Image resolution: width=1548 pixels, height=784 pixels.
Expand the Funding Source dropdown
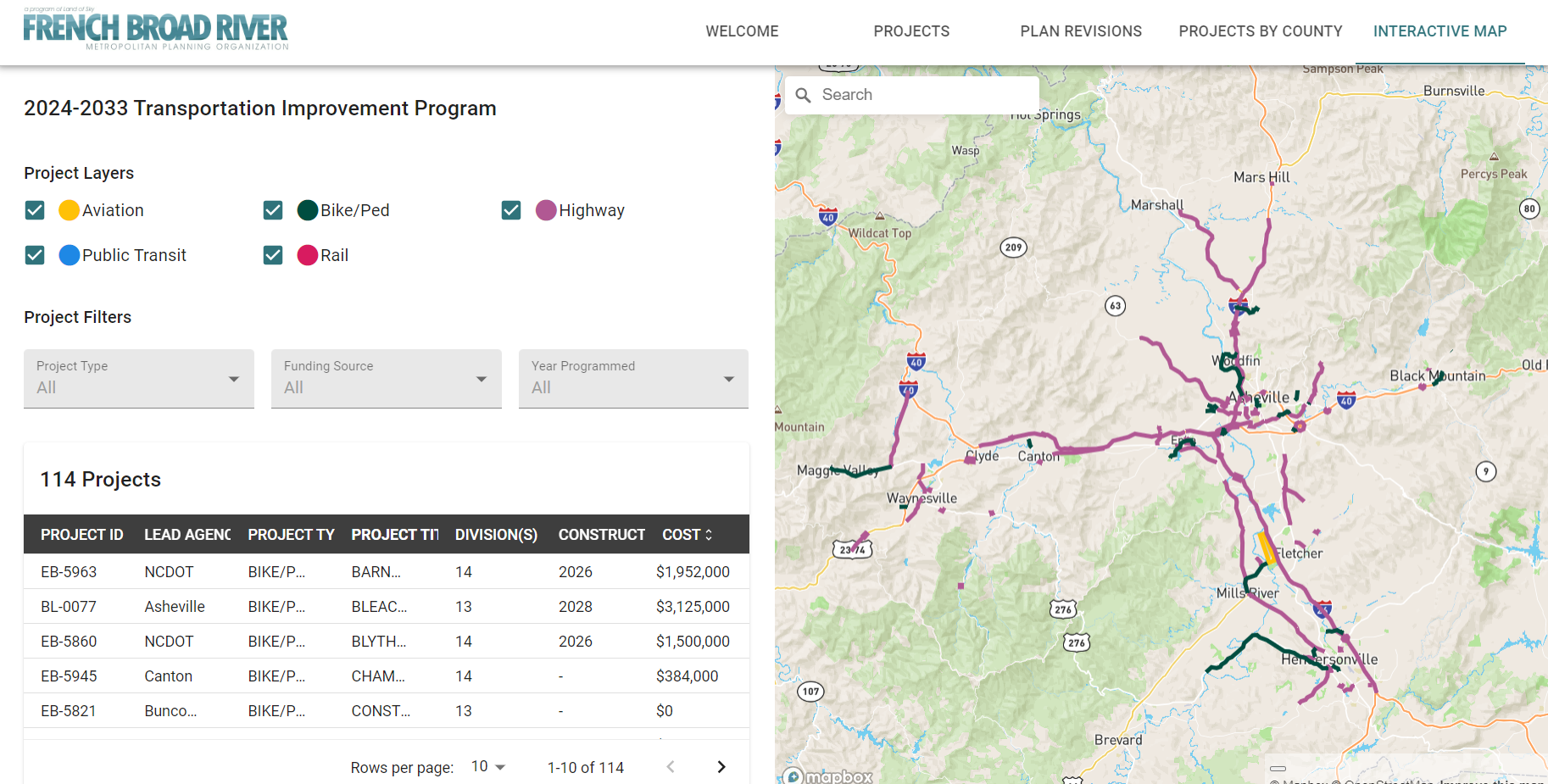point(386,379)
